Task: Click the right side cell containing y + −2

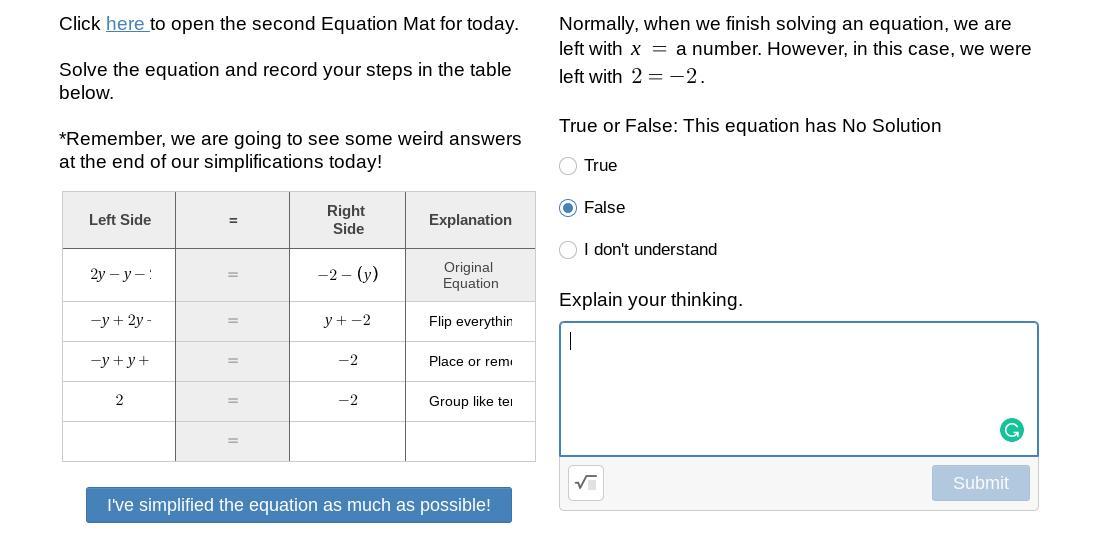Action: tap(347, 321)
